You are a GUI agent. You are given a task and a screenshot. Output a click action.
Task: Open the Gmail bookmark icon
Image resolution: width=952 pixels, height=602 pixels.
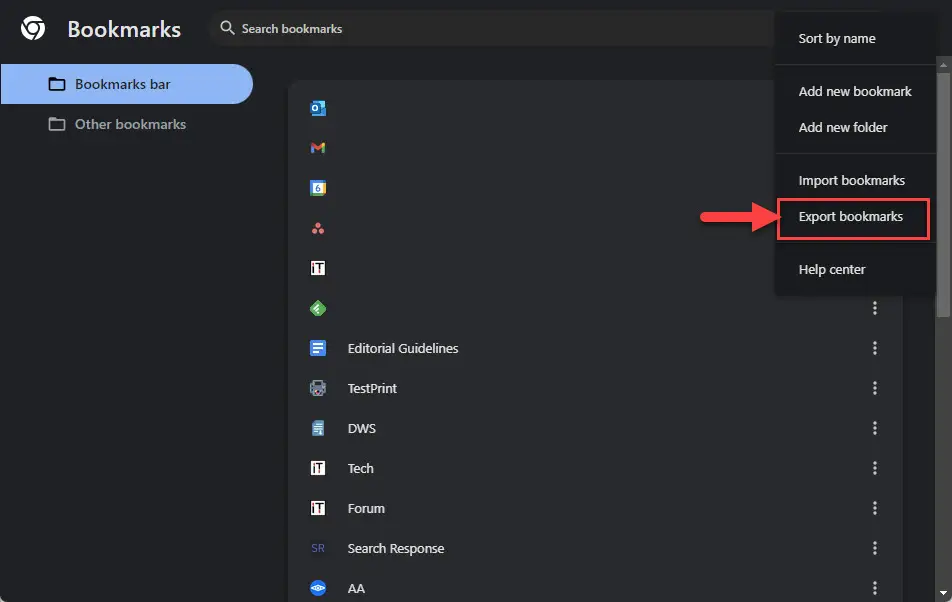[x=318, y=148]
